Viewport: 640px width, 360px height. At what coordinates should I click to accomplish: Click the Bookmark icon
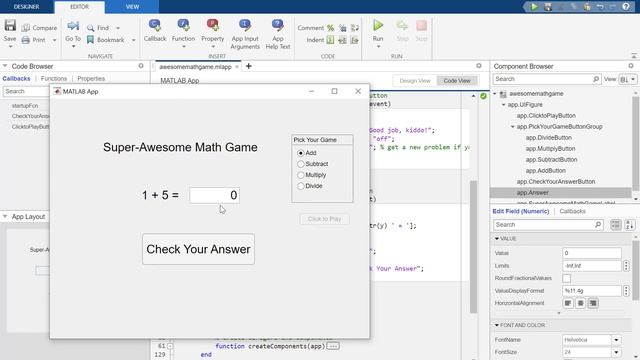90,40
